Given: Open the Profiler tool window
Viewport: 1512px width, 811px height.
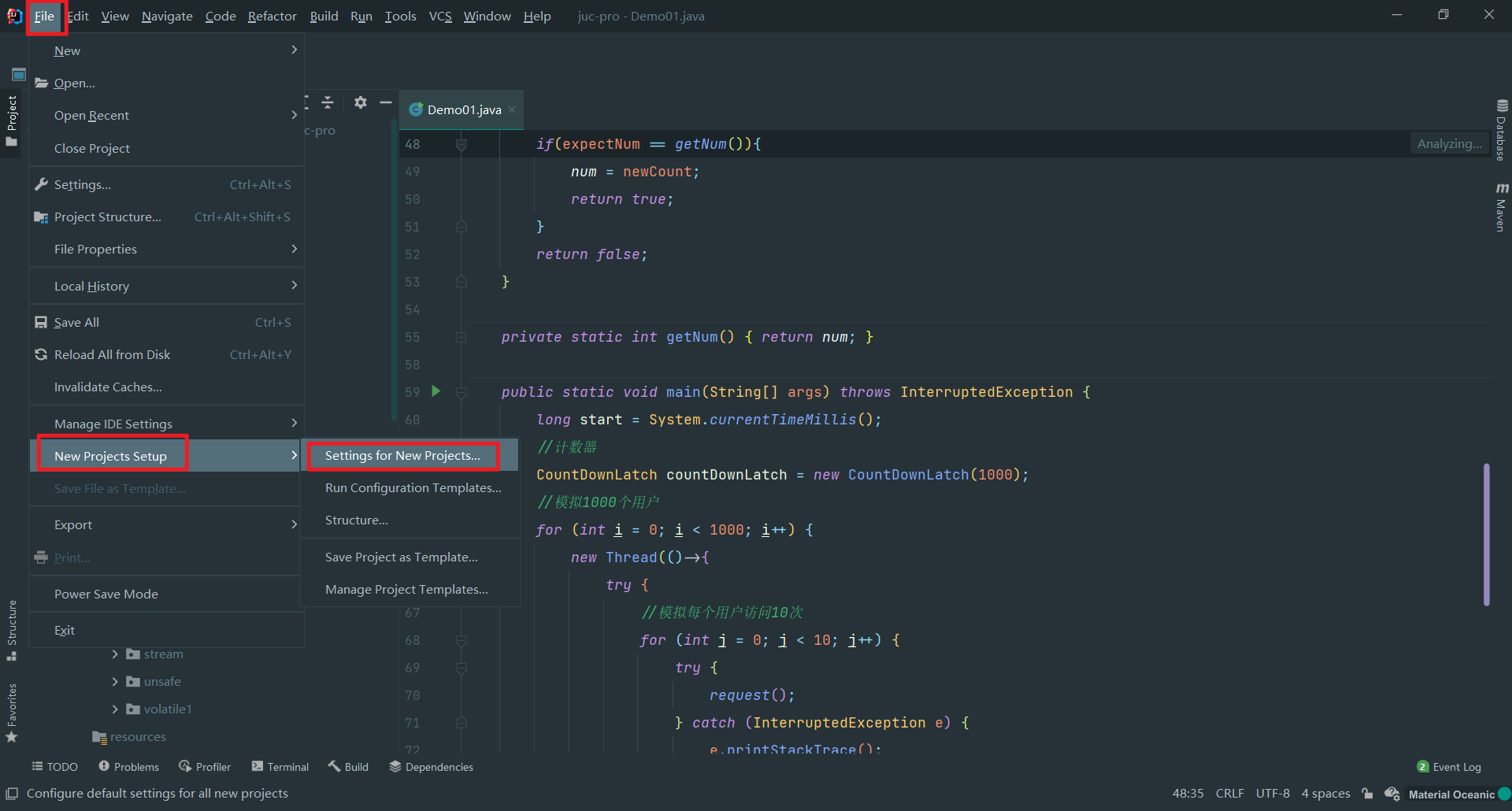Looking at the screenshot, I should tap(205, 767).
